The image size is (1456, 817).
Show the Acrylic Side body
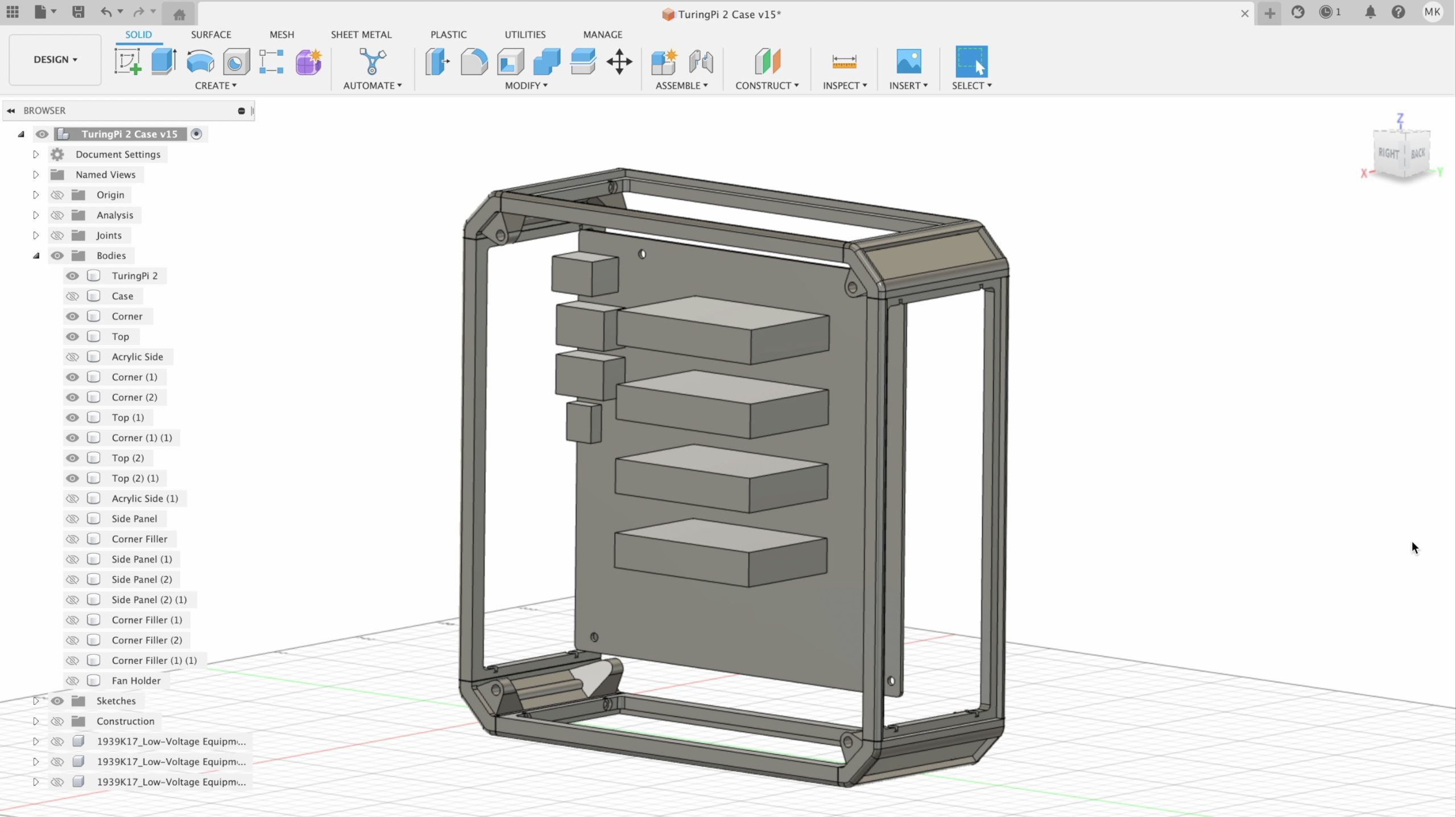[72, 357]
